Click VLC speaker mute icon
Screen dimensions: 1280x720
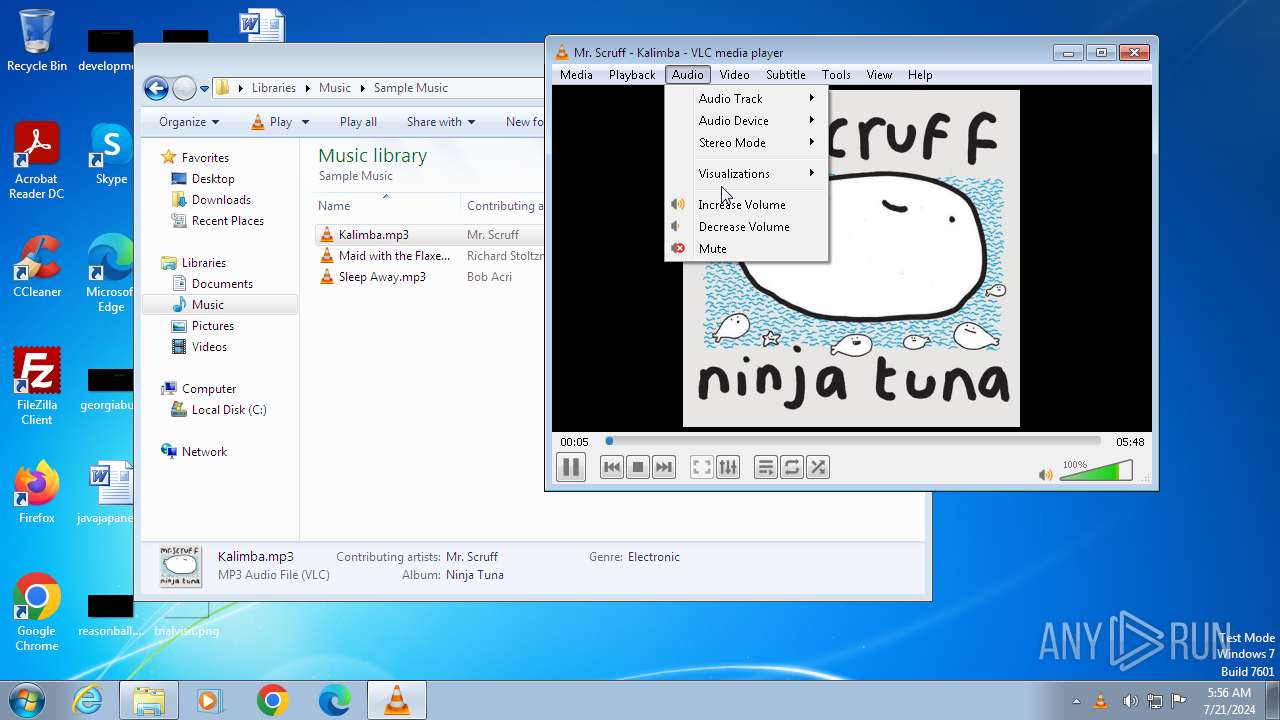[x=1045, y=475]
